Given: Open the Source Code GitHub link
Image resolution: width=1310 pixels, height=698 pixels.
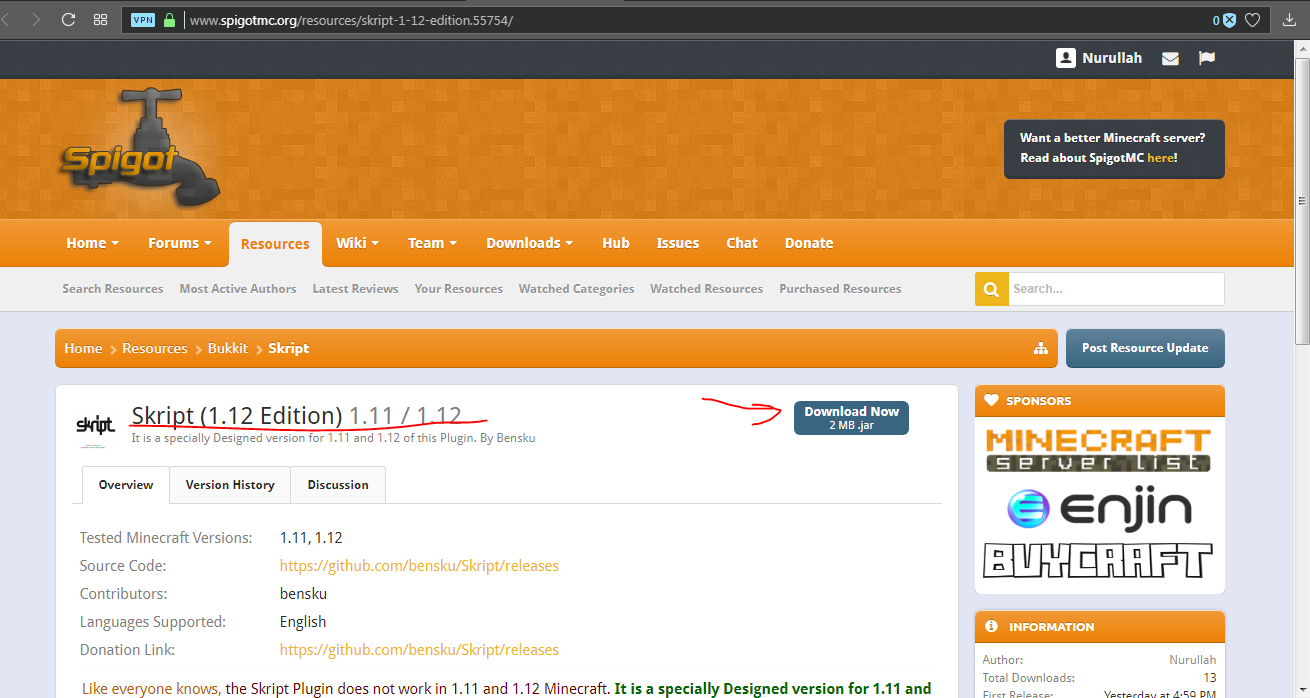Looking at the screenshot, I should click(x=419, y=566).
